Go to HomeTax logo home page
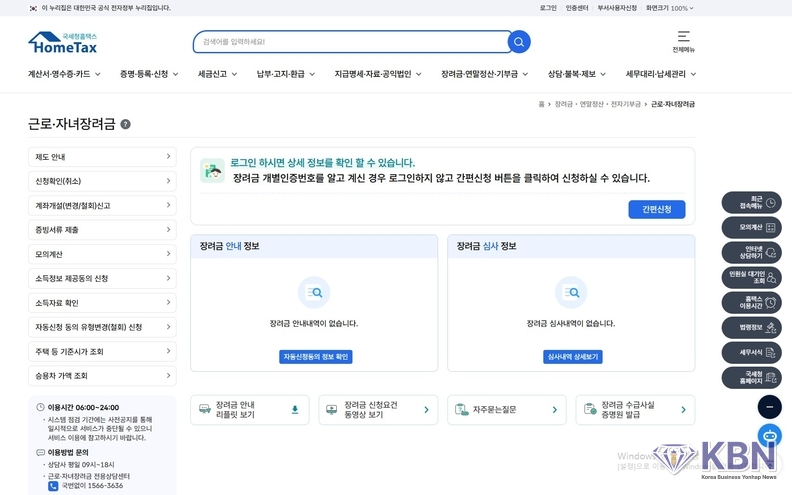The height and width of the screenshot is (495, 792). point(69,43)
